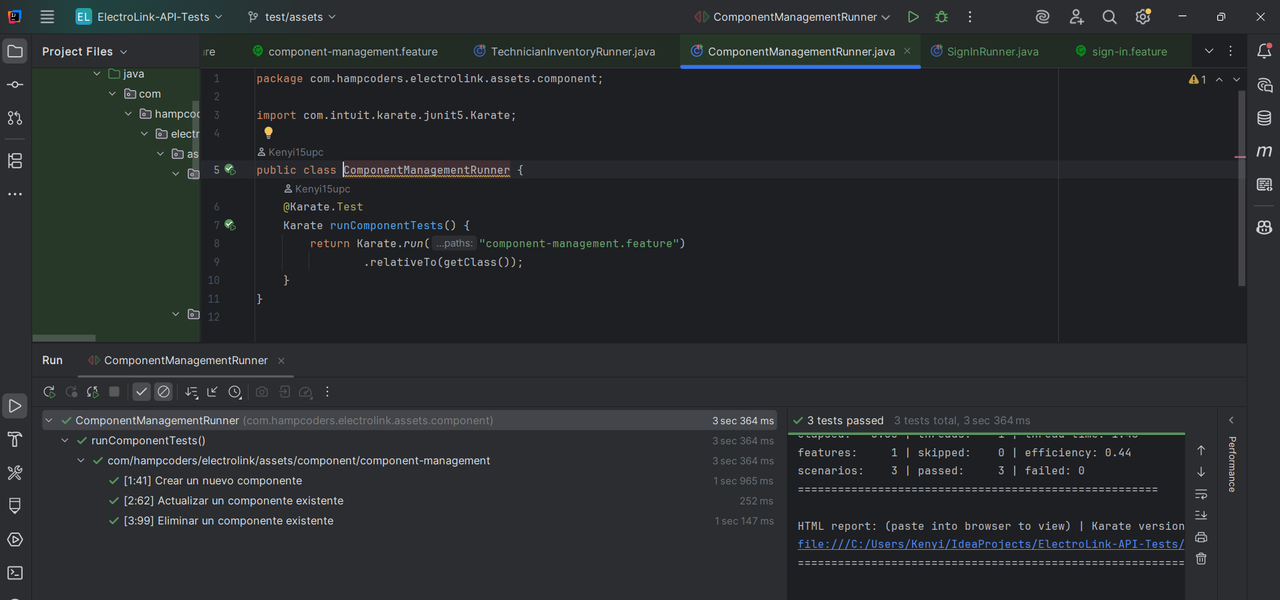Switch to SignInRunner.java tab
The width and height of the screenshot is (1280, 600).
pyautogui.click(x=985, y=51)
